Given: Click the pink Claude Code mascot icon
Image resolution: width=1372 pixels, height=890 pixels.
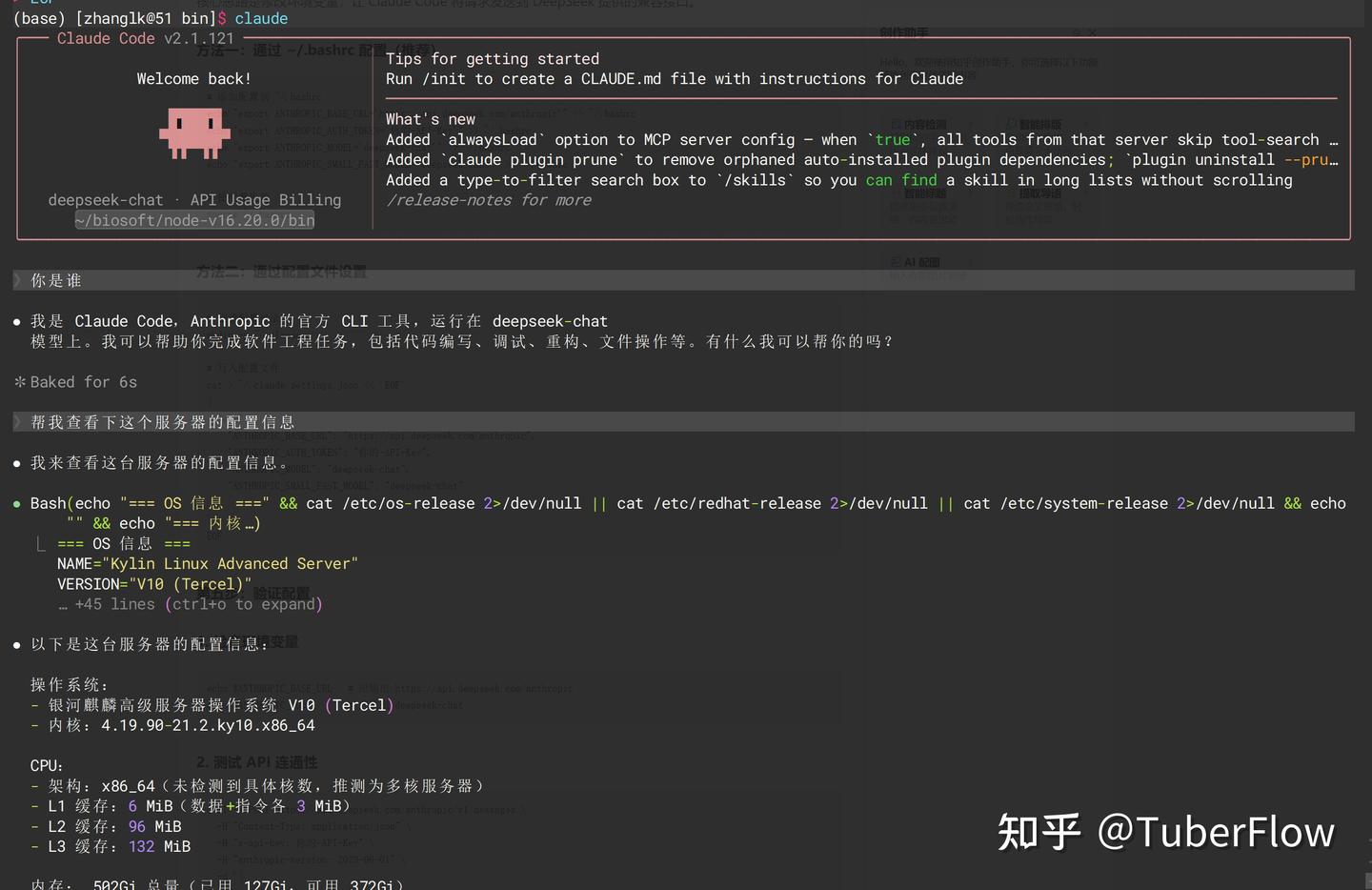Looking at the screenshot, I should (194, 132).
